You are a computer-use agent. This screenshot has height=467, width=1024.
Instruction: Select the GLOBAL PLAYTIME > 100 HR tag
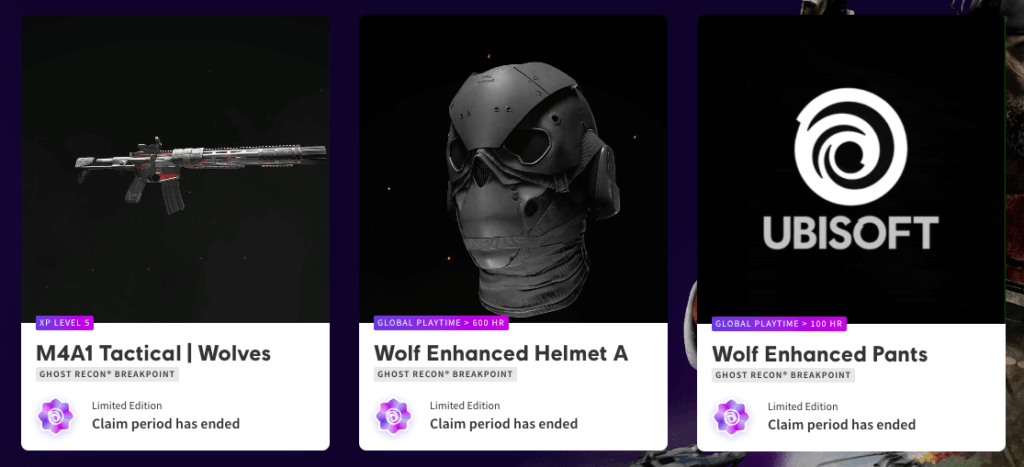tap(779, 323)
